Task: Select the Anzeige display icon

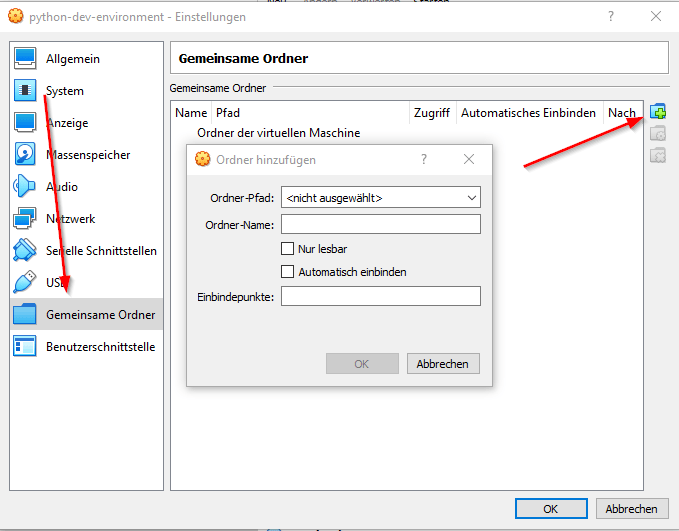Action: [x=25, y=122]
